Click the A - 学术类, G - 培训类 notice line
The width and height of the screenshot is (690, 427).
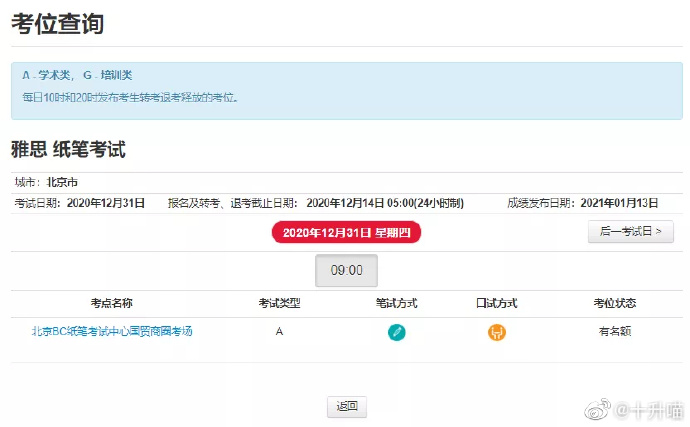[x=77, y=75]
